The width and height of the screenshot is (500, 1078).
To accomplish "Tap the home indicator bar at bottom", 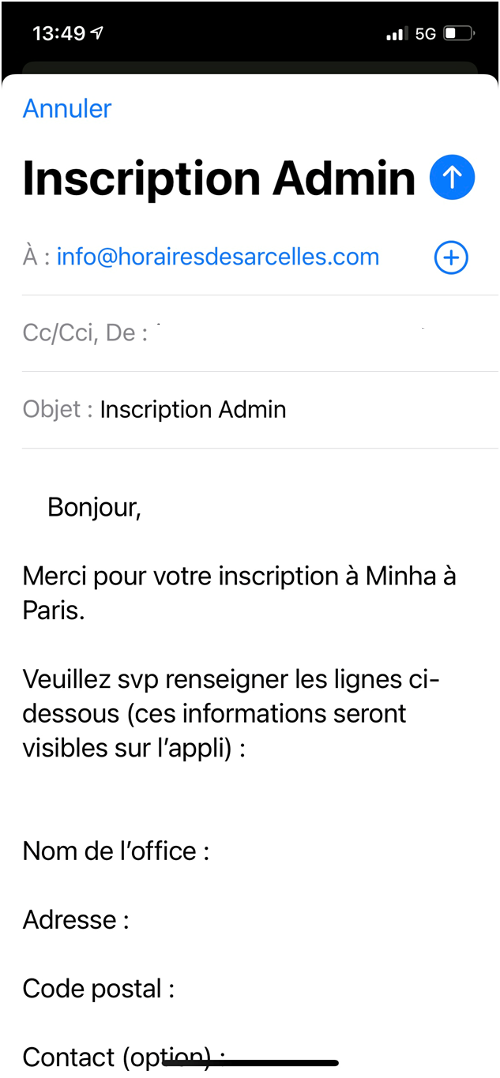I will click(250, 1063).
